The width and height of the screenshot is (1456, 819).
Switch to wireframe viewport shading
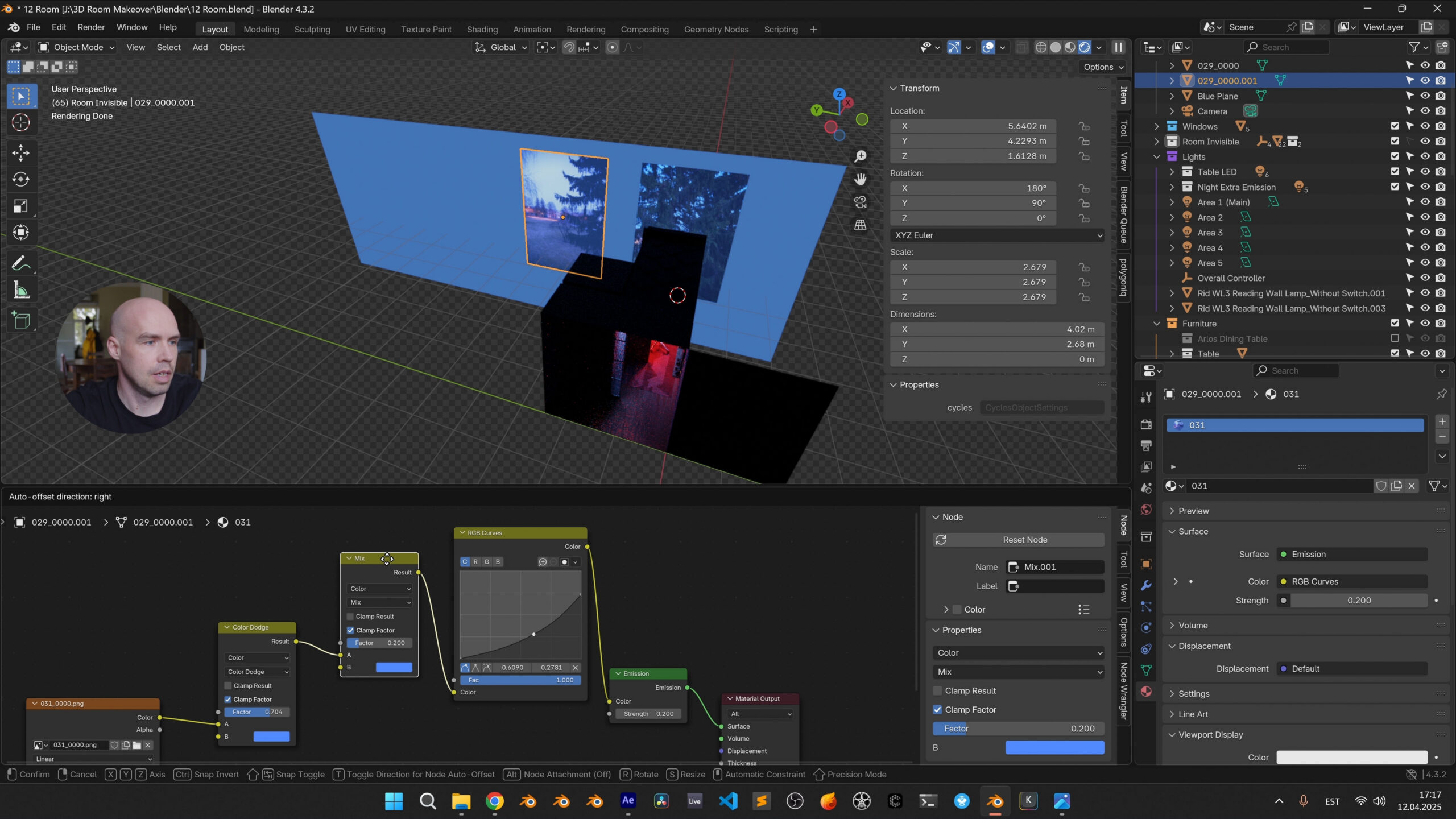coord(1041,47)
